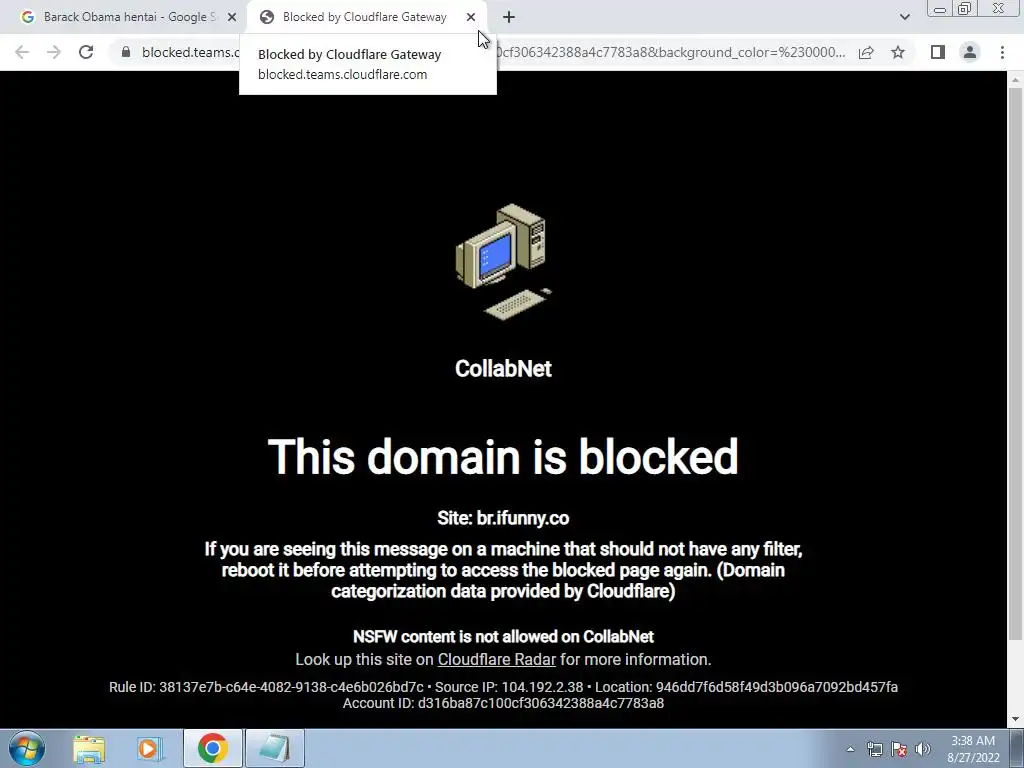Open the Windows Start menu

(26, 748)
